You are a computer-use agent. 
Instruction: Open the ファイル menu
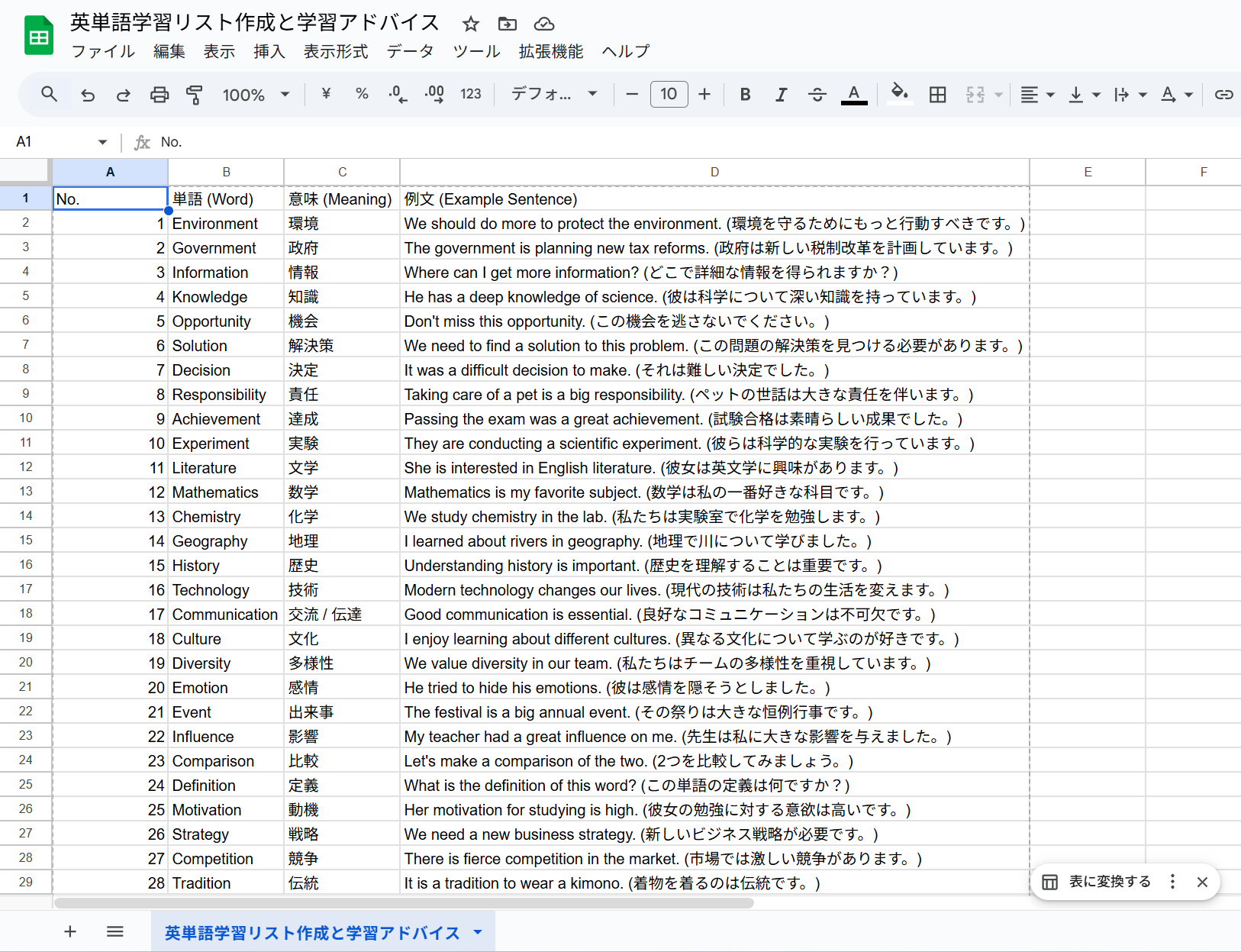tap(103, 51)
